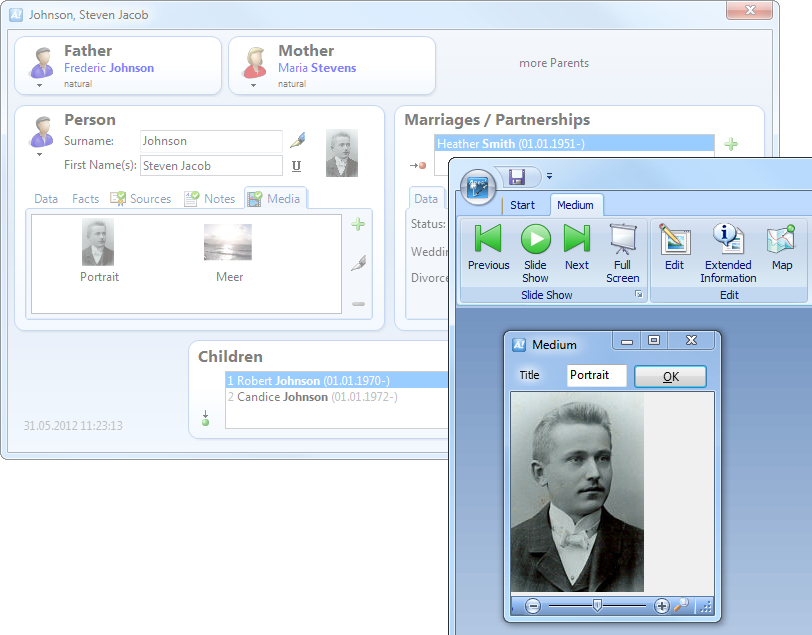Expand the Father person icon dropdown
The height and width of the screenshot is (635, 812).
click(x=41, y=85)
